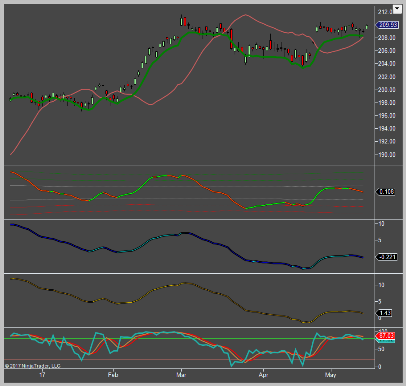Click the 1.43 indicator value marker
The image size is (406, 386).
point(384,313)
